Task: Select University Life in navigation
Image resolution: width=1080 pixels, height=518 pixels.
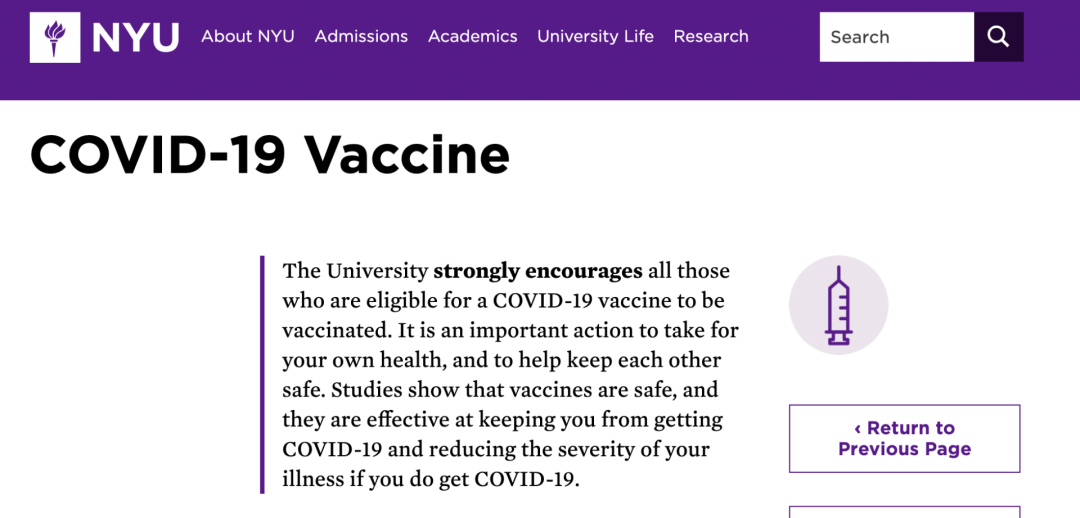Action: pos(595,36)
